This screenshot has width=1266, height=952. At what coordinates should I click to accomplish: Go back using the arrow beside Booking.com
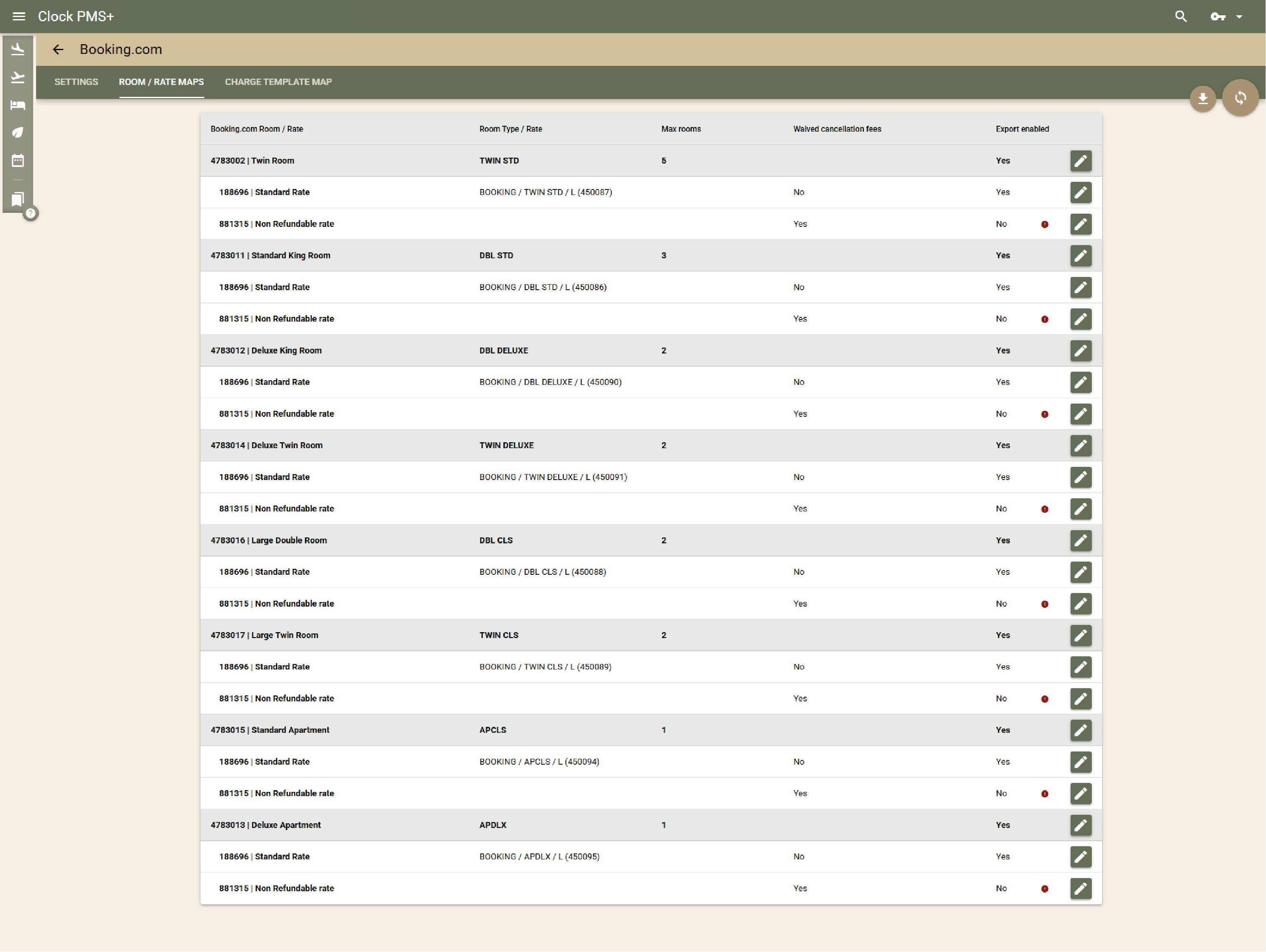pyautogui.click(x=58, y=49)
